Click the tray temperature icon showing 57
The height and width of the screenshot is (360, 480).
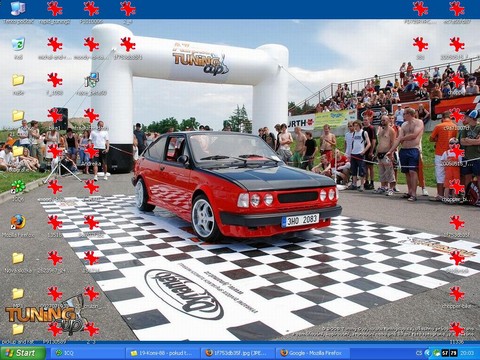tap(445, 353)
